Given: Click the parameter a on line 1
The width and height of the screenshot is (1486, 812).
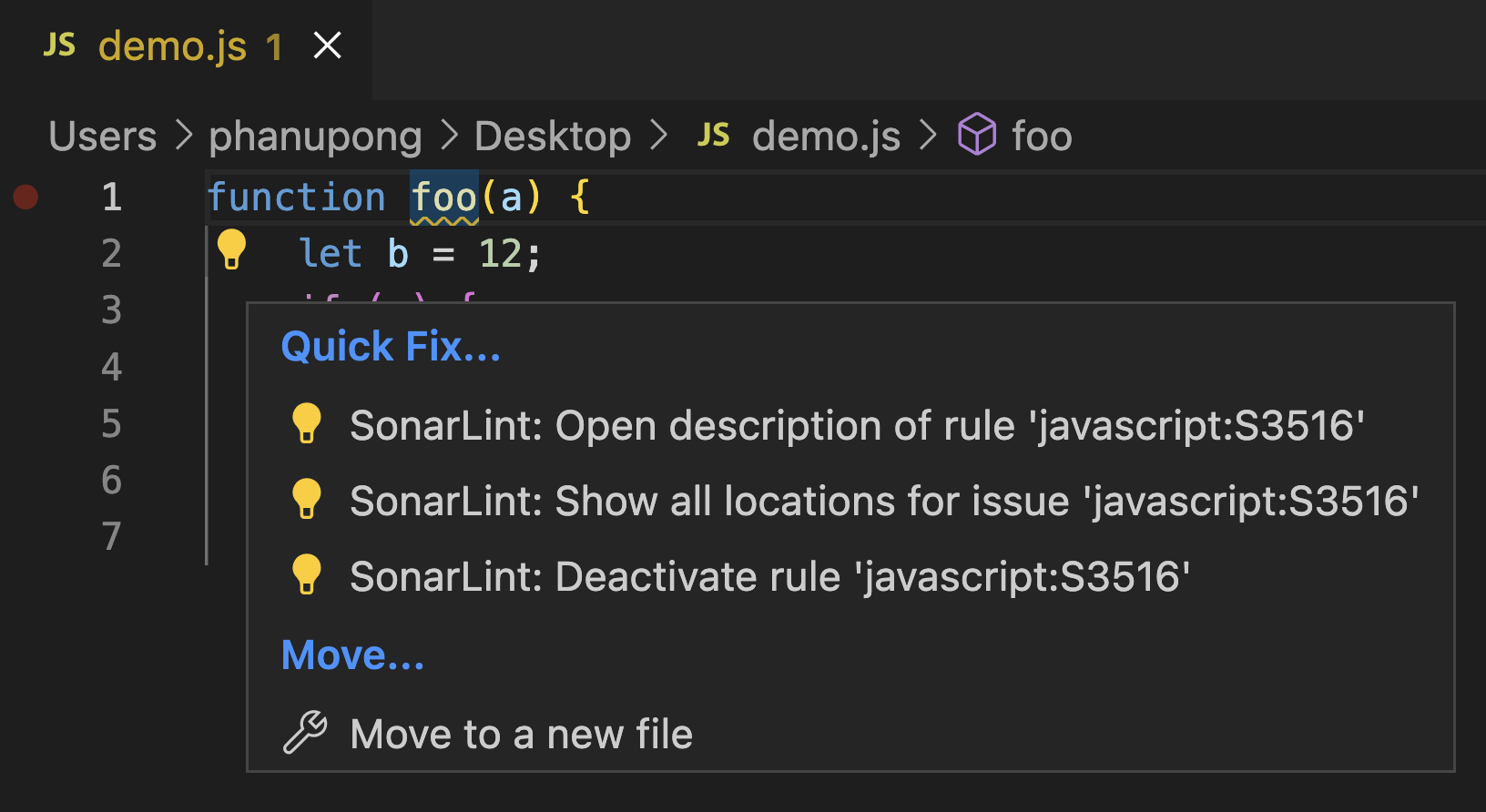Looking at the screenshot, I should [x=511, y=198].
